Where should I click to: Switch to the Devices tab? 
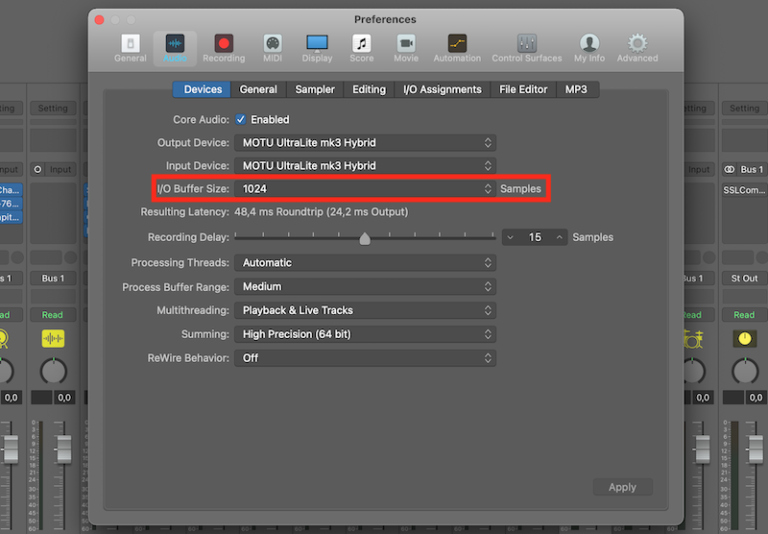pyautogui.click(x=202, y=89)
